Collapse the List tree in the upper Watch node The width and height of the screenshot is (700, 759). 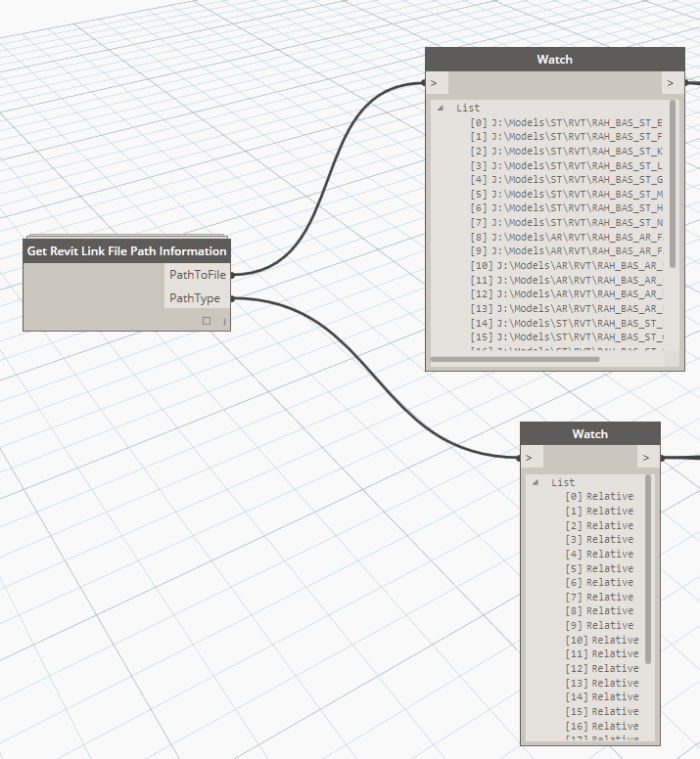[x=441, y=108]
